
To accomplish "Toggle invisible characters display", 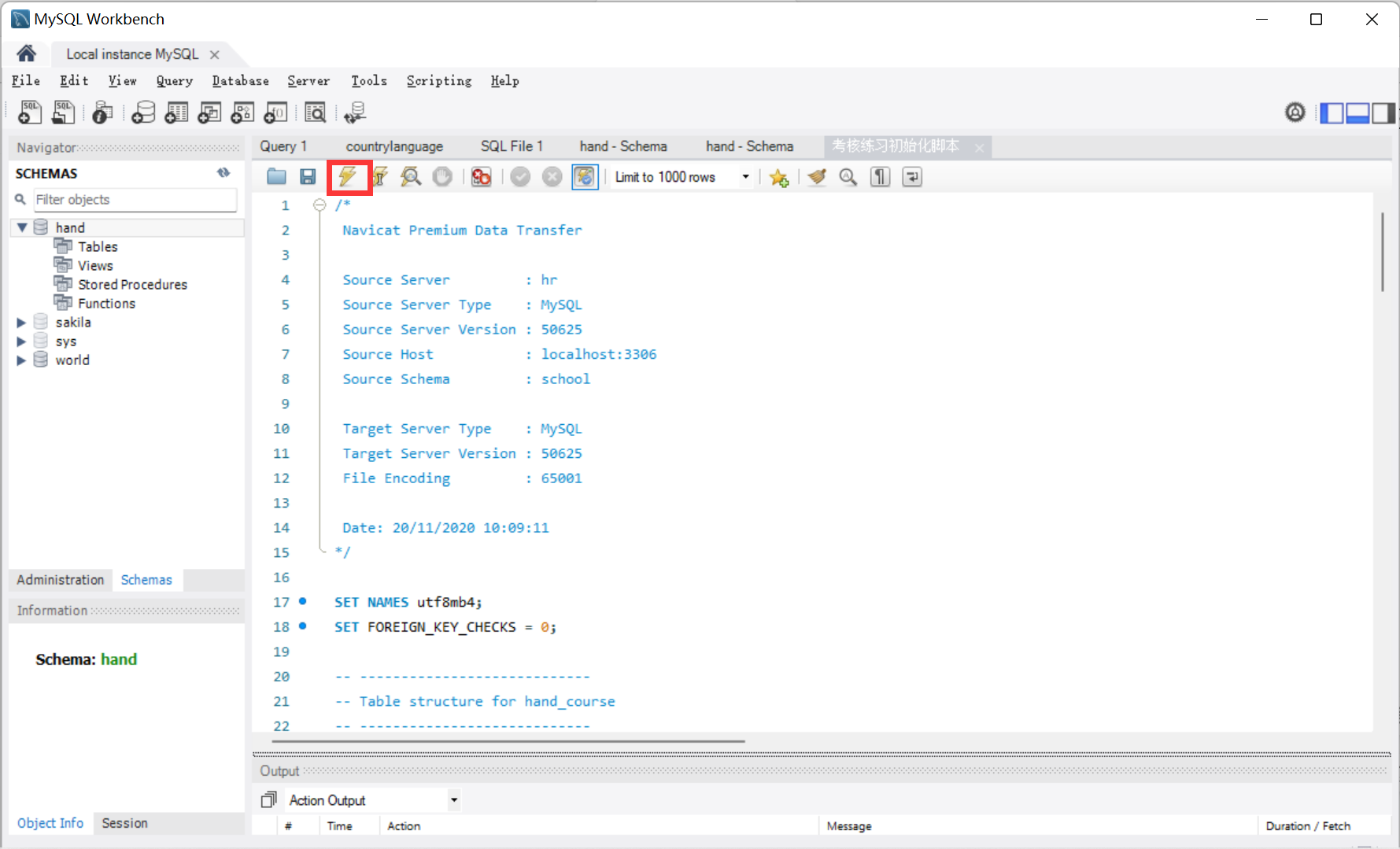I will click(880, 177).
